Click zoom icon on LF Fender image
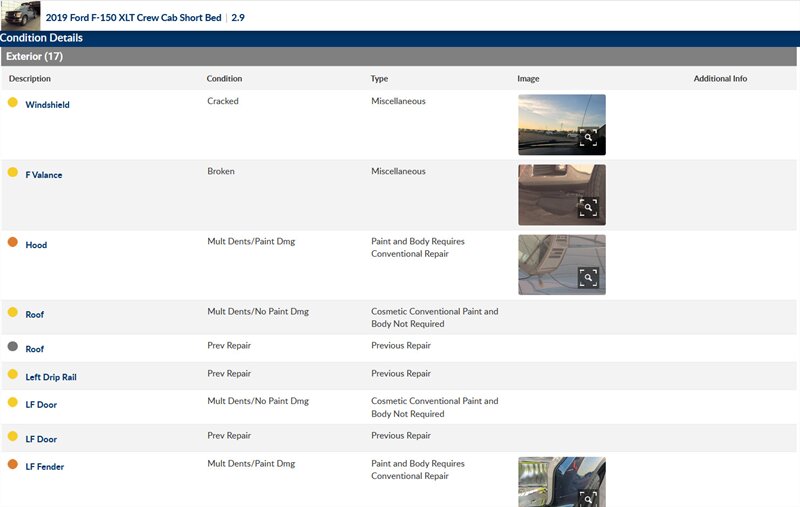 click(589, 496)
